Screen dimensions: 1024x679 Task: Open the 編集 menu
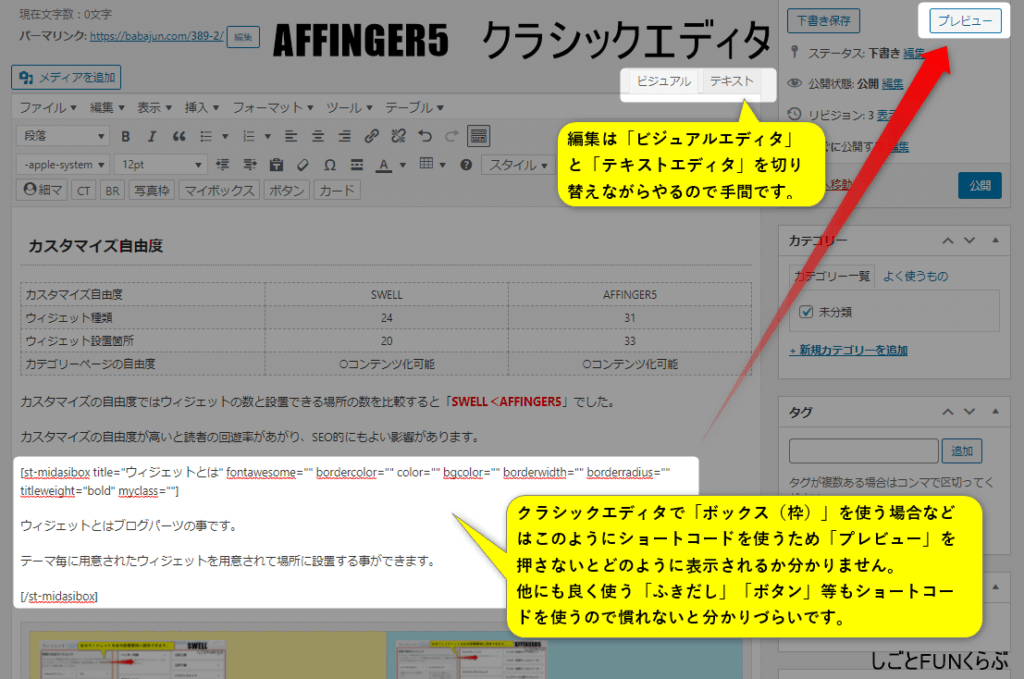click(107, 108)
